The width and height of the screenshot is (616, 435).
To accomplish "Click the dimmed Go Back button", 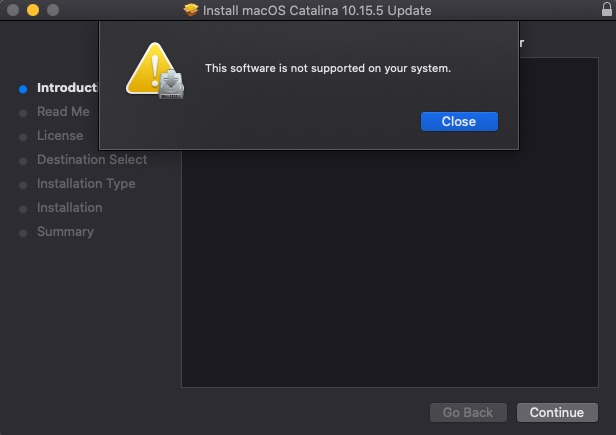I will pyautogui.click(x=468, y=412).
